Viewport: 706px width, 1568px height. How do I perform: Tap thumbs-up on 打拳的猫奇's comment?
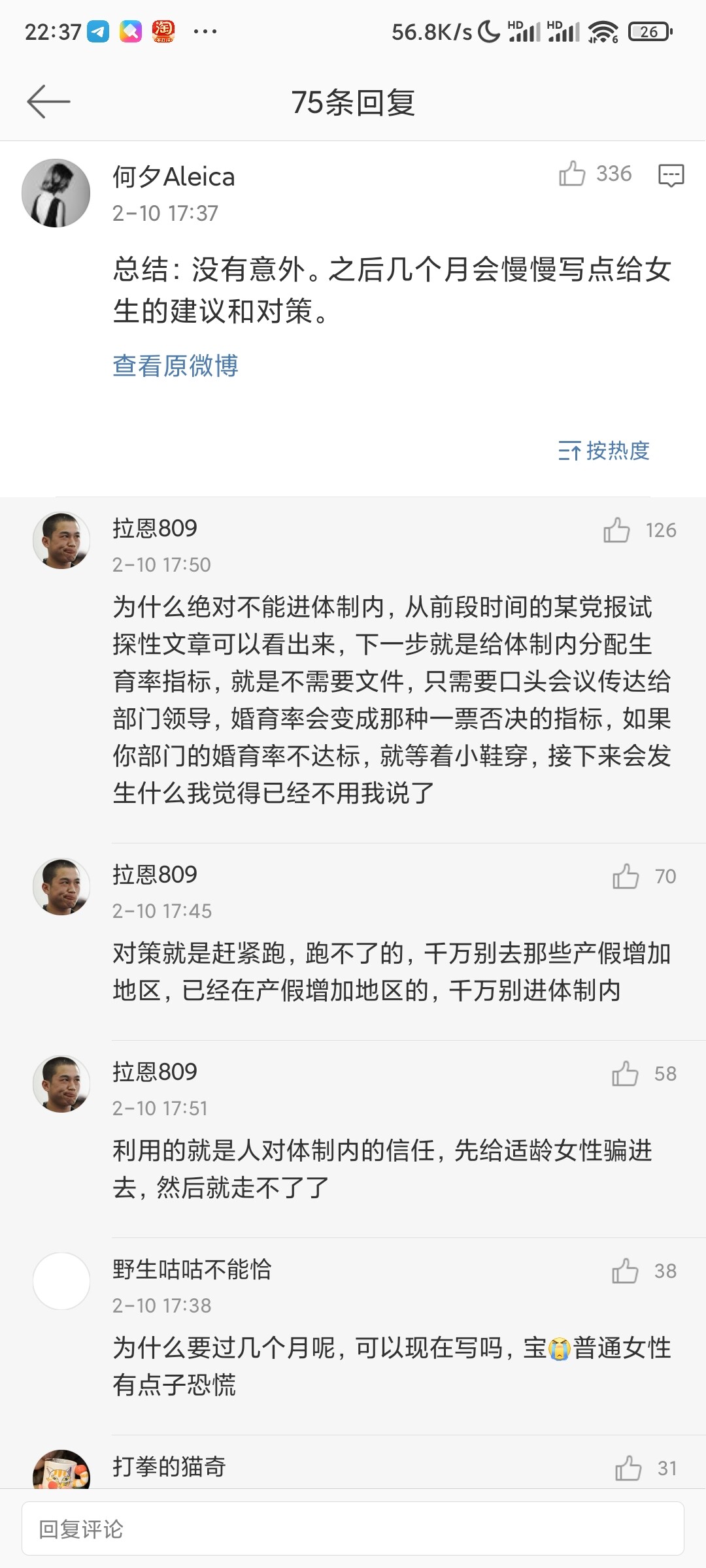(x=628, y=1468)
